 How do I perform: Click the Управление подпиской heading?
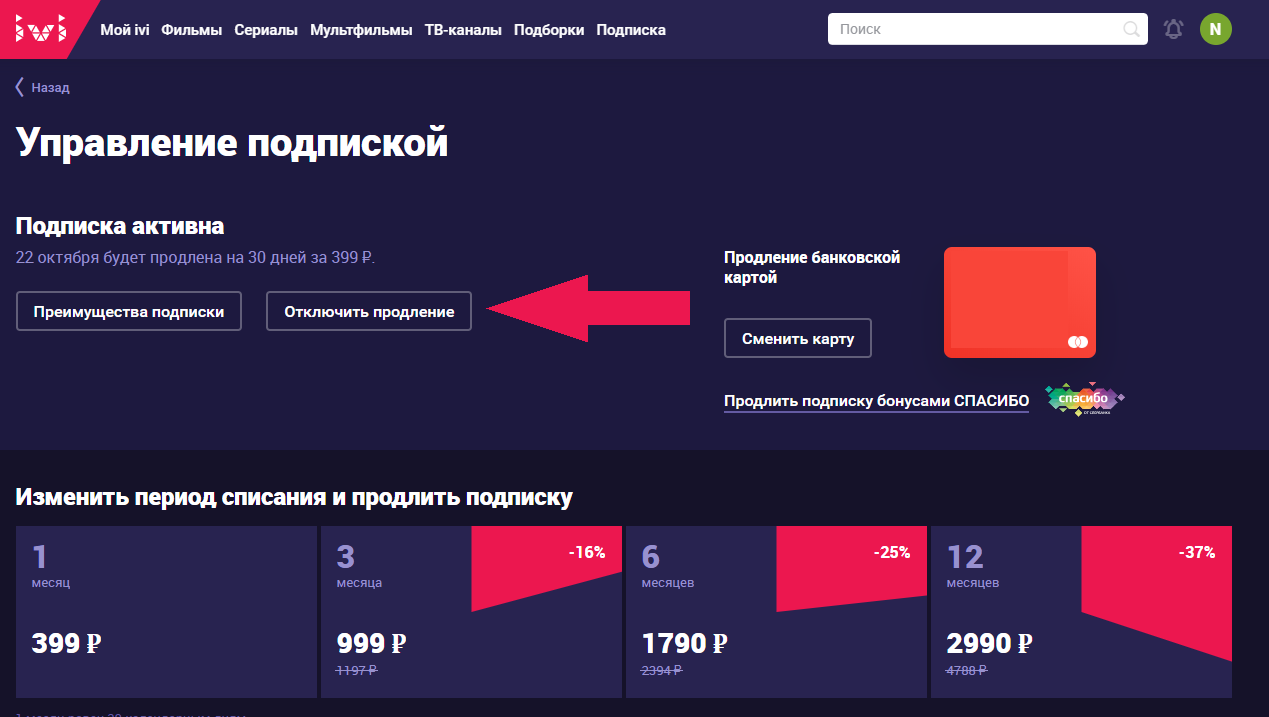tap(232, 143)
